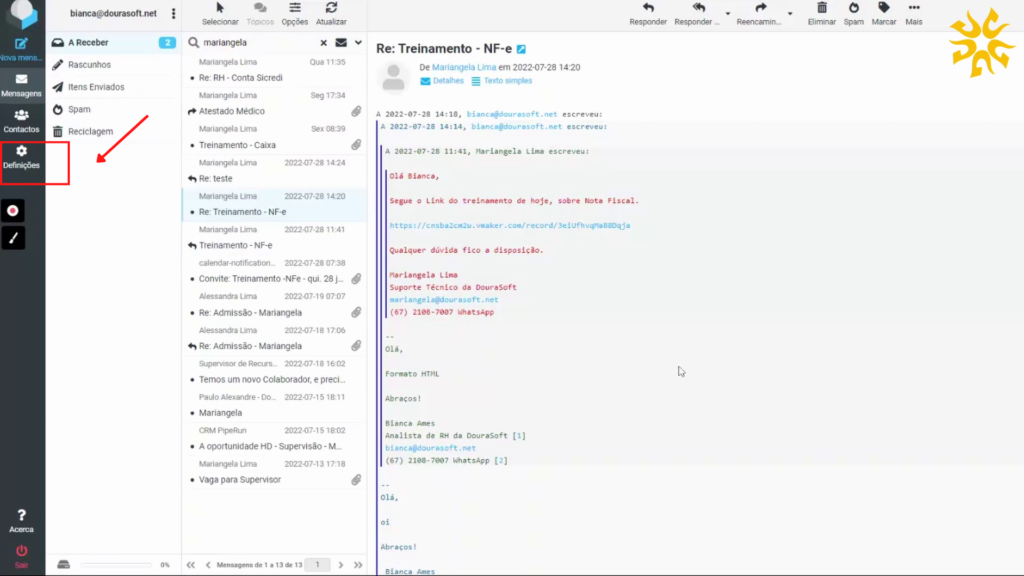Open the vmaker training recording link
1024x576 pixels.
509,225
